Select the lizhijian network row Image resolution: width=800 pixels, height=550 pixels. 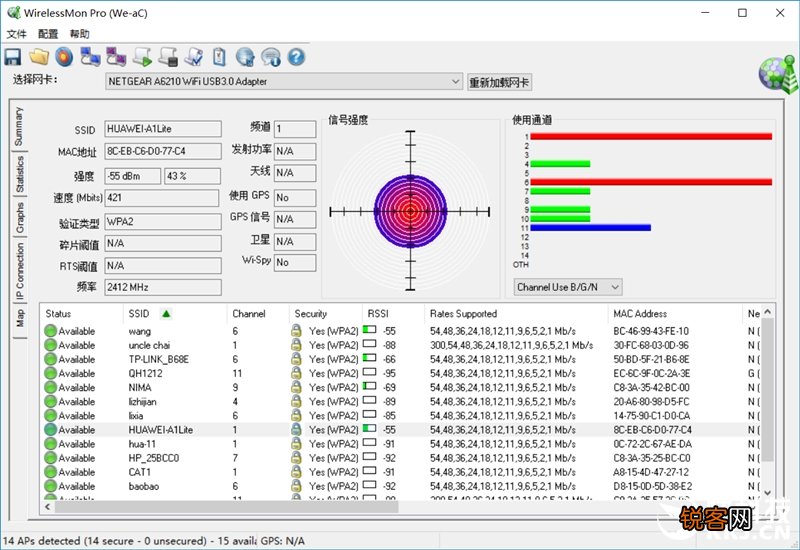point(401,402)
